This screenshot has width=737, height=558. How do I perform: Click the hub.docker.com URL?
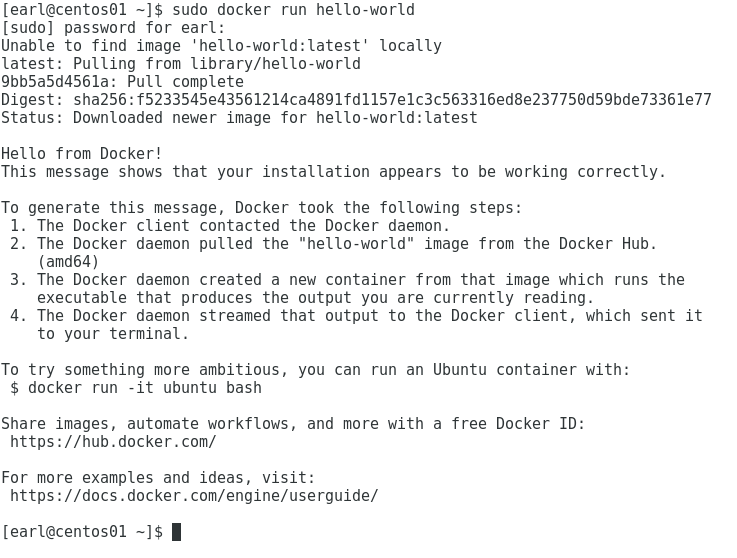(113, 442)
